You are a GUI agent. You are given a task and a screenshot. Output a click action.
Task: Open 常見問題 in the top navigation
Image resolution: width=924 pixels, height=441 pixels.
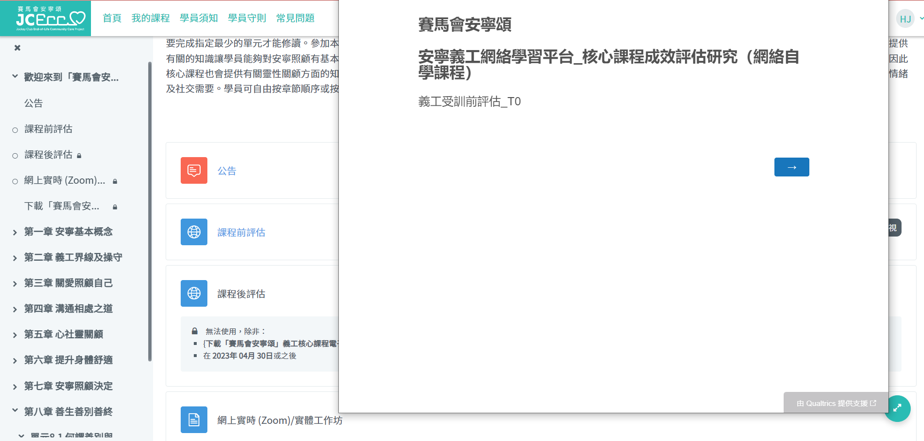pos(295,18)
